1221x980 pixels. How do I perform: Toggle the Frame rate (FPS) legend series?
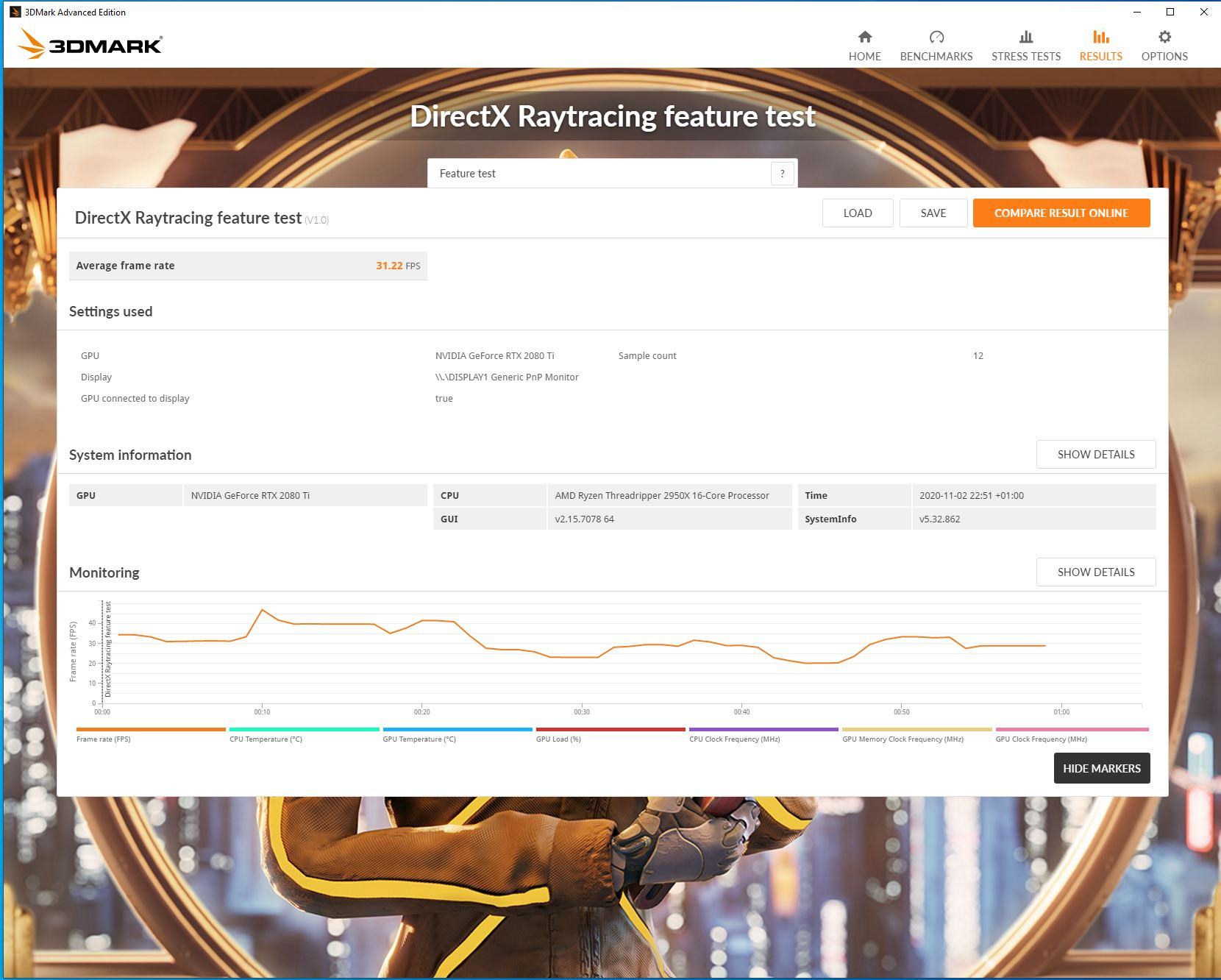[151, 735]
